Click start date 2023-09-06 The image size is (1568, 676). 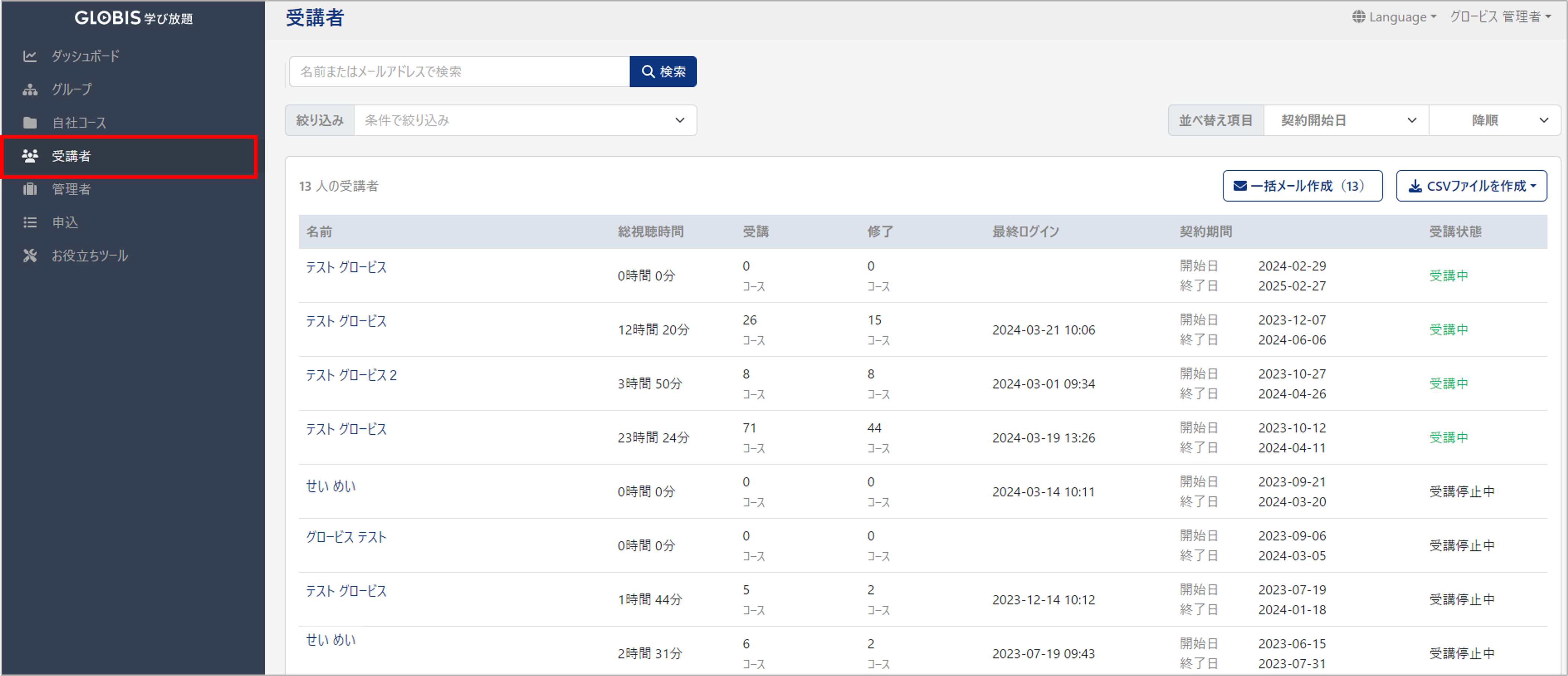tap(1292, 536)
